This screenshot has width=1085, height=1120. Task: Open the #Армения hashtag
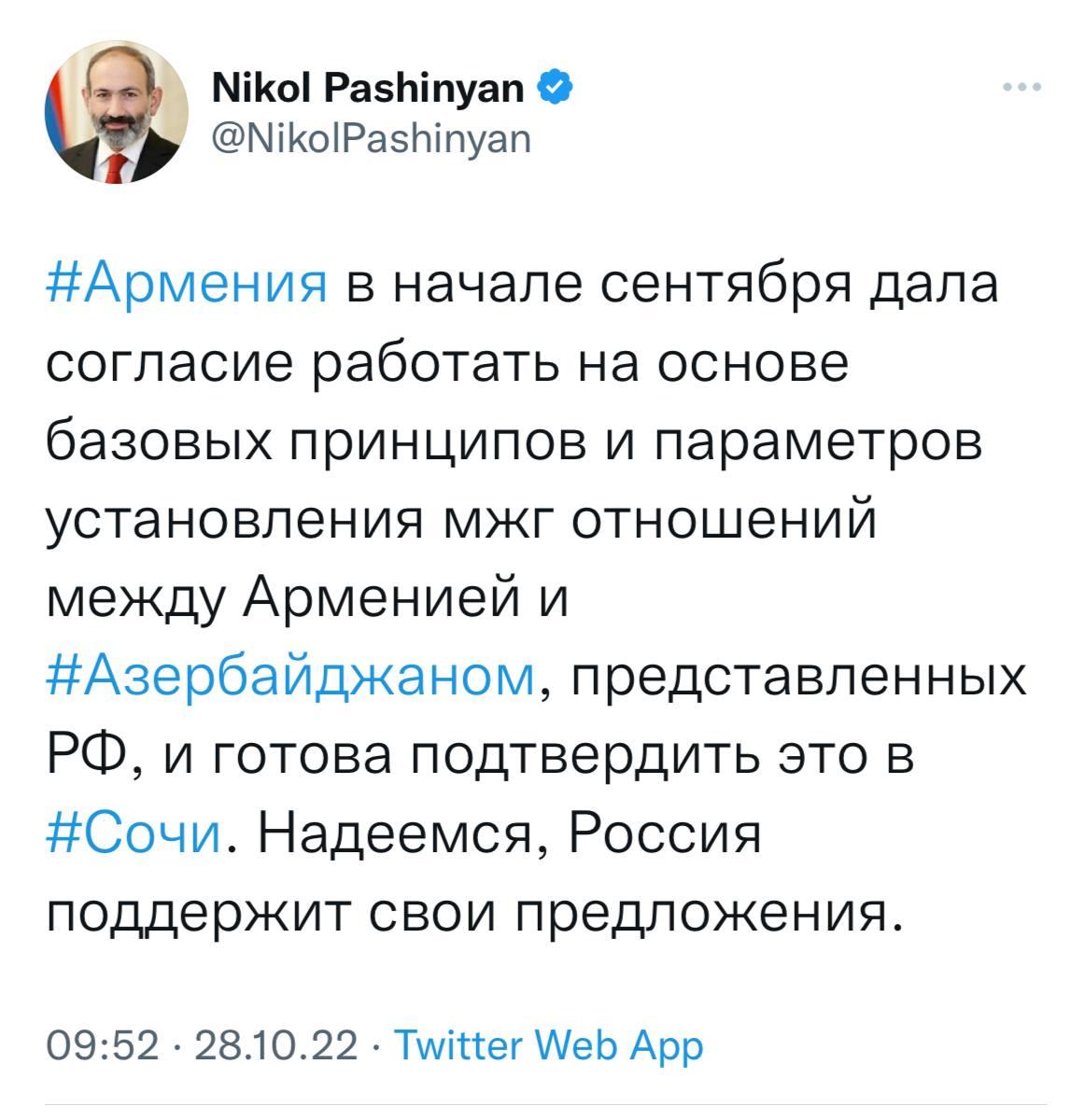pos(187,285)
